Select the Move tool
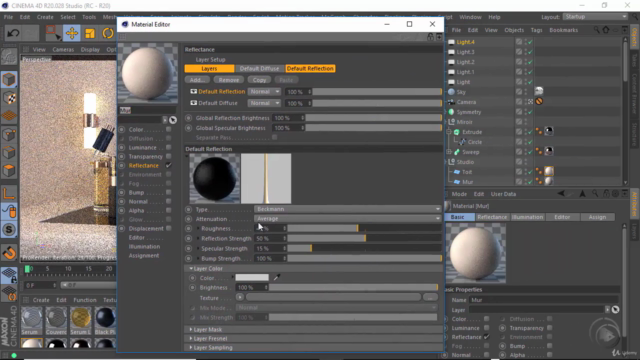Screen dimensions: 640x360 point(71,33)
